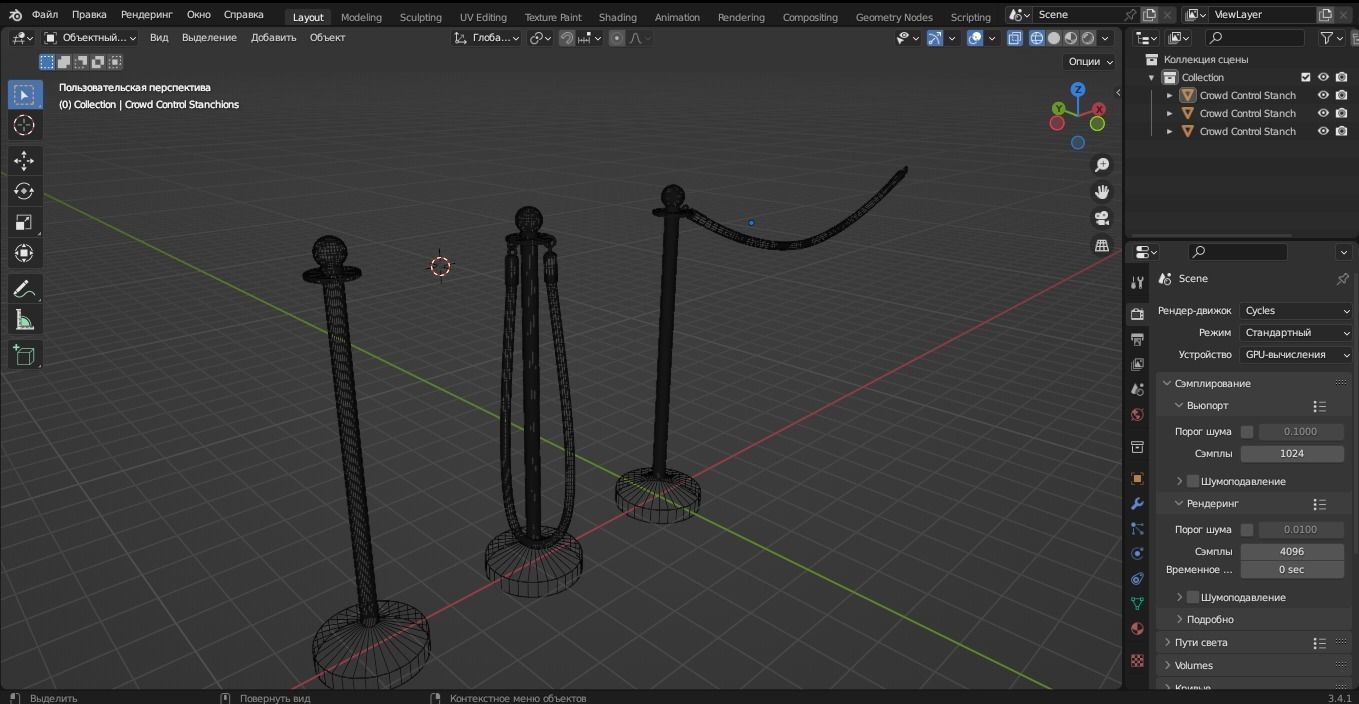Image resolution: width=1359 pixels, height=704 pixels.
Task: Enable viewport Шумоподавление checkbox
Action: (x=1192, y=481)
